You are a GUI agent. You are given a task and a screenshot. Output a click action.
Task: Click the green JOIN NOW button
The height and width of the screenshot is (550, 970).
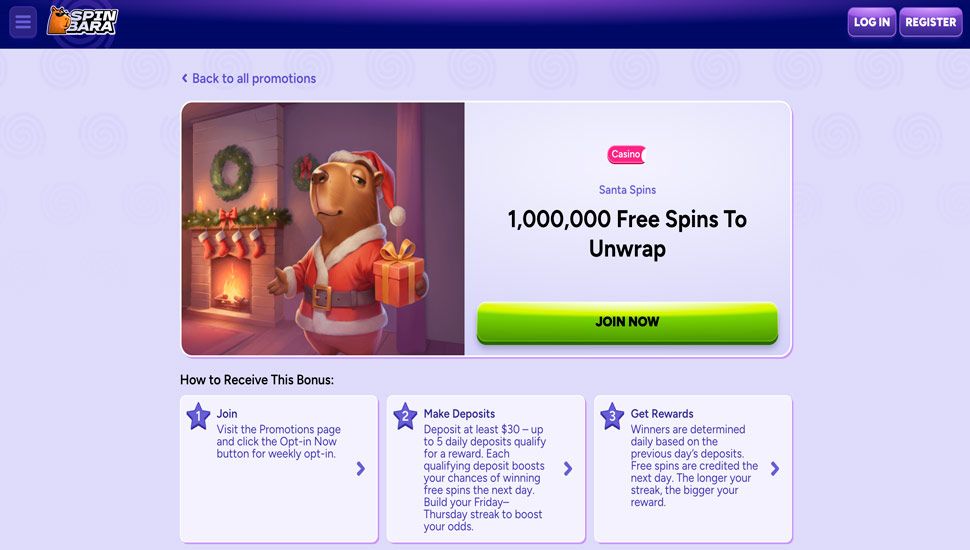pos(627,322)
